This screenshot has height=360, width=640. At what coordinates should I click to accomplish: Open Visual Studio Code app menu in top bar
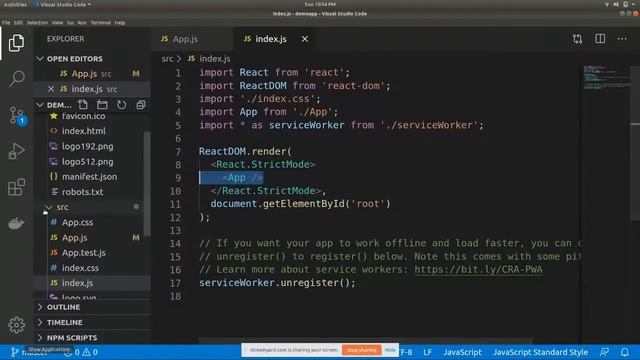63,4
